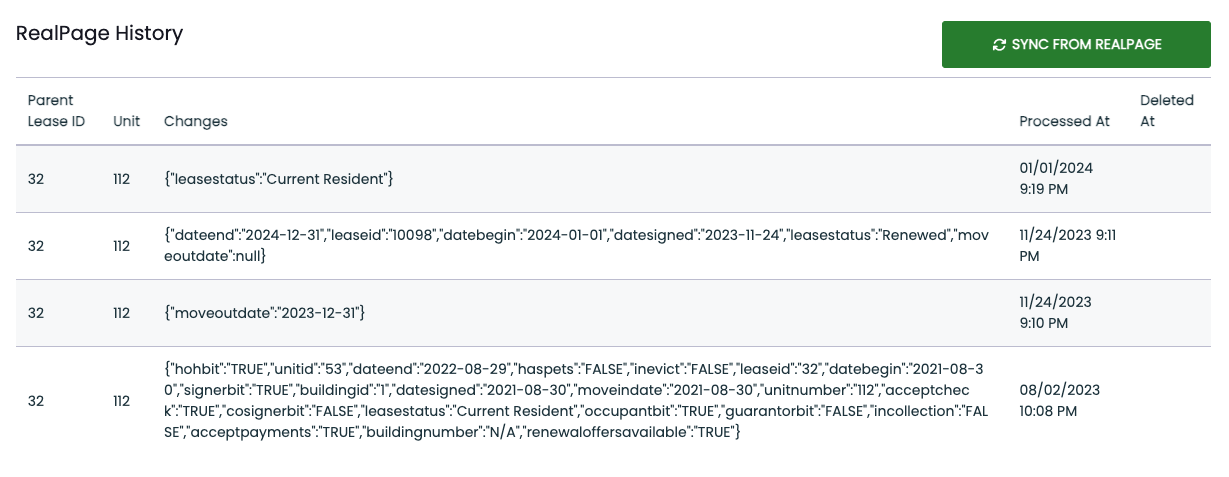Click the sync refresh icon on green button

[x=998, y=45]
